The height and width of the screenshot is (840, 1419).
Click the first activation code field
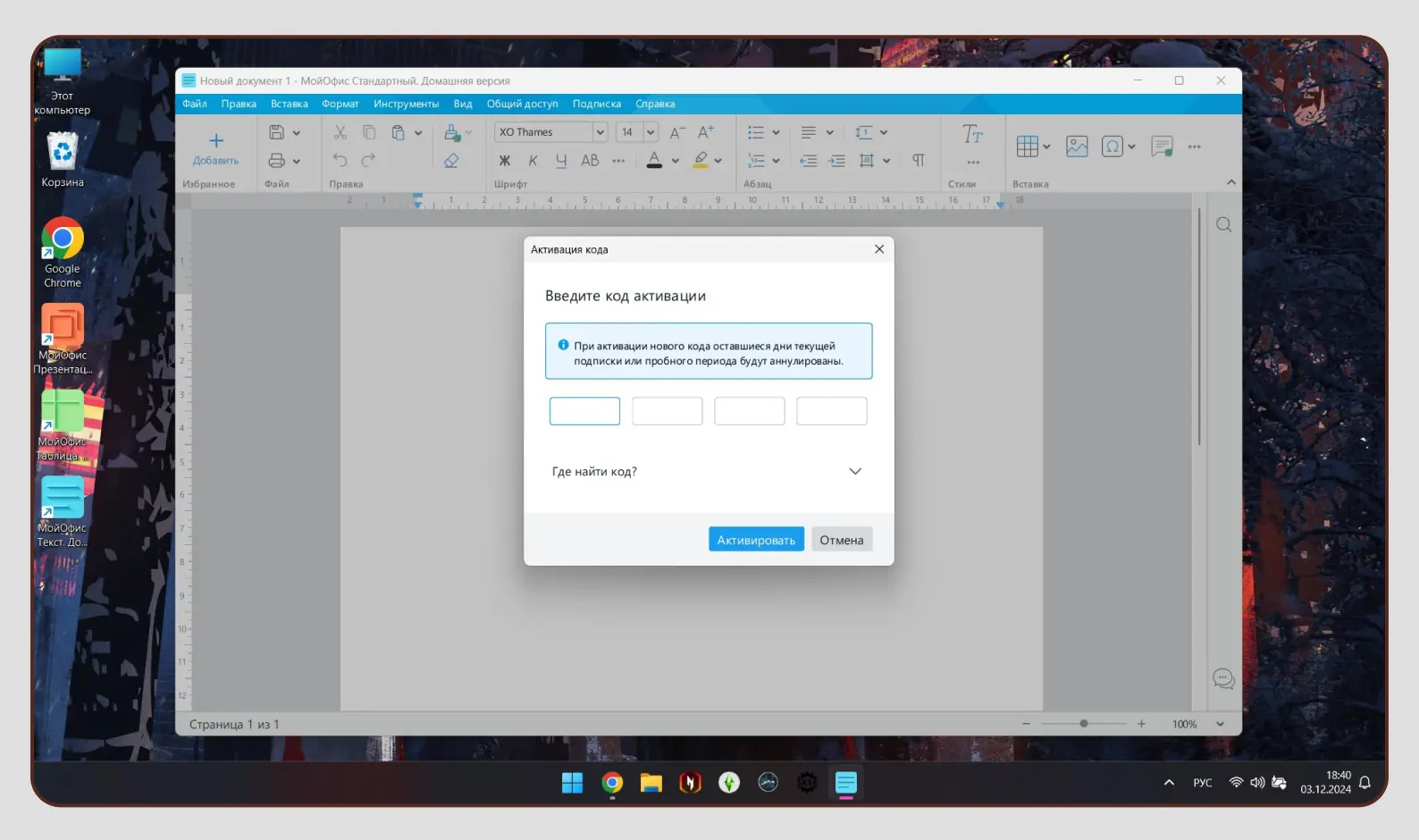tap(584, 411)
